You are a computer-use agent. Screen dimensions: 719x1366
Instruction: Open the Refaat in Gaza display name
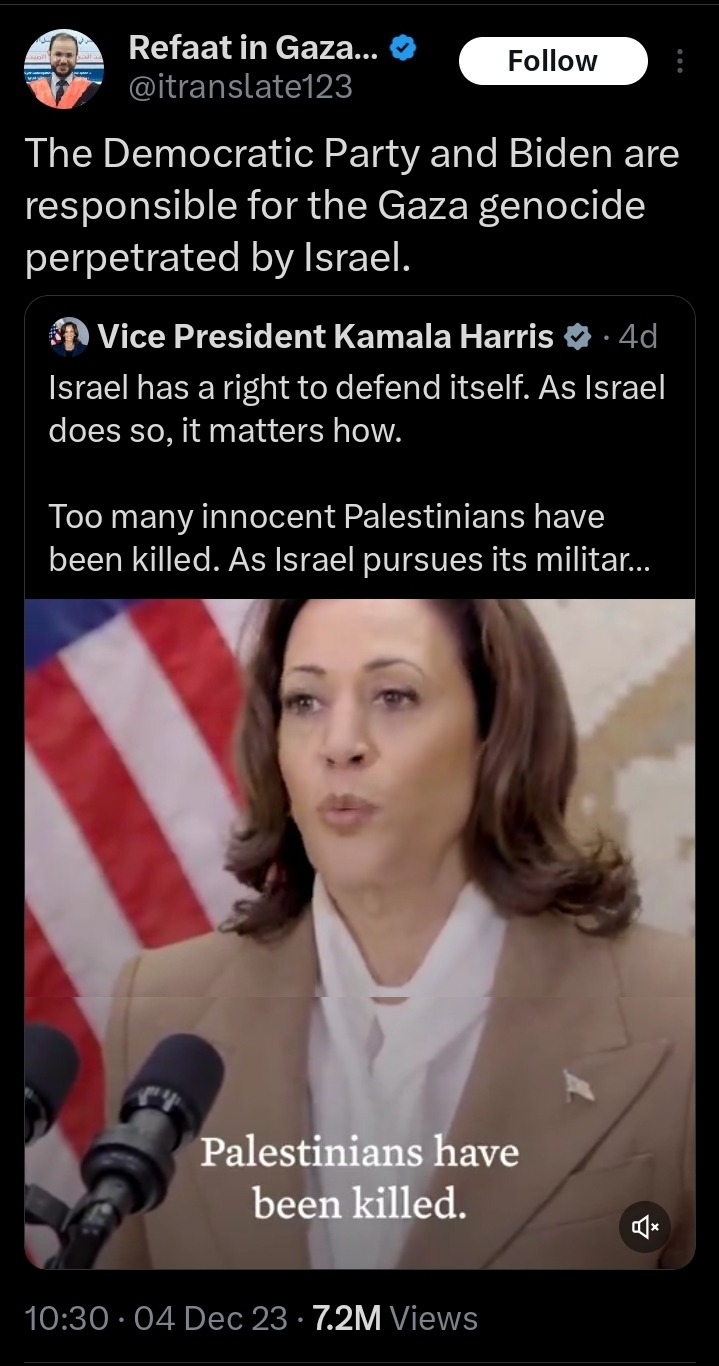tap(254, 47)
